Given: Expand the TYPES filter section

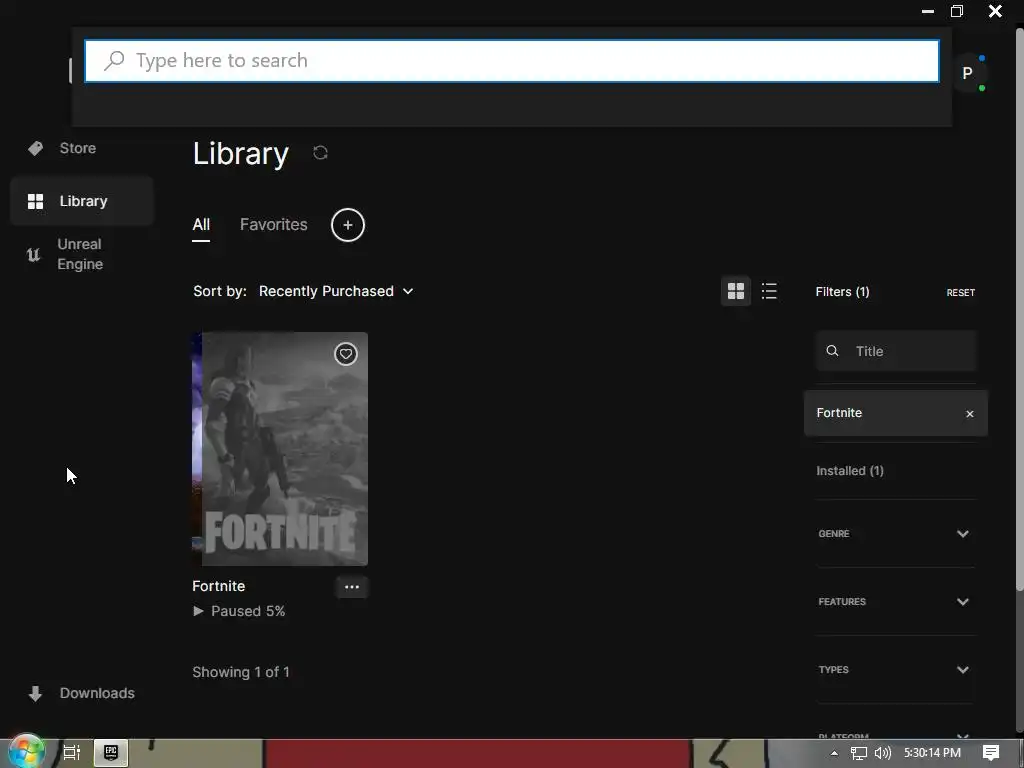Looking at the screenshot, I should tap(894, 669).
